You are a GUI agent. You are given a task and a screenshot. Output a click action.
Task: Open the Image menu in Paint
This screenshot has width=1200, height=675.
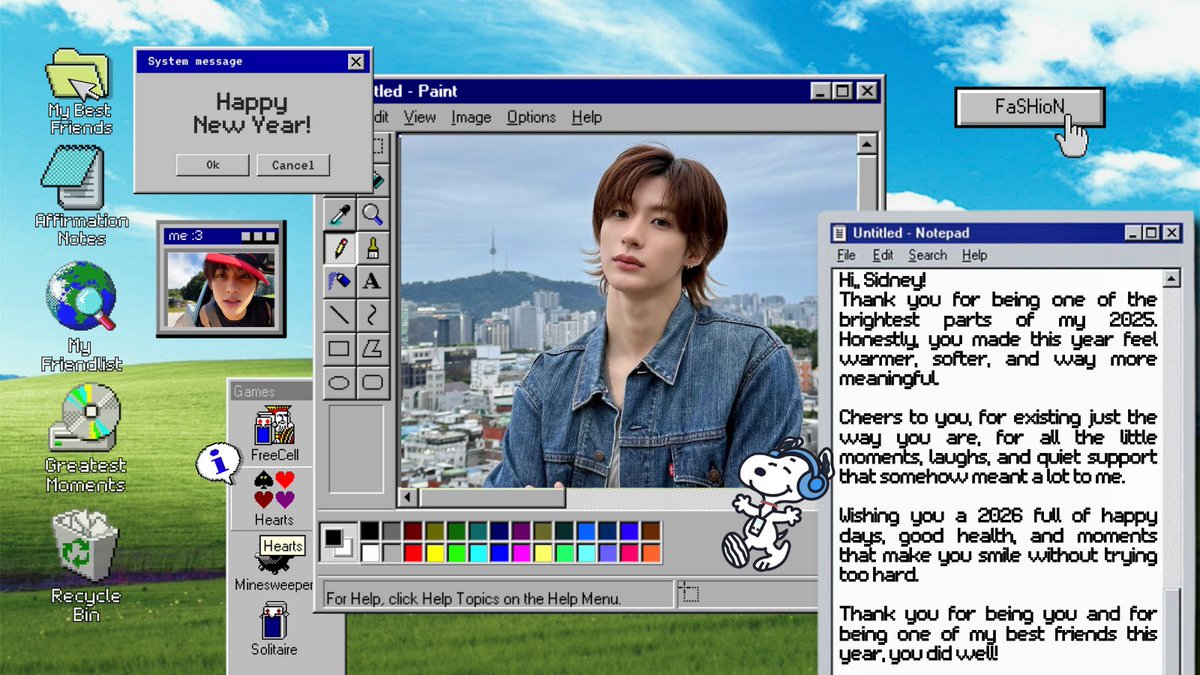(471, 117)
